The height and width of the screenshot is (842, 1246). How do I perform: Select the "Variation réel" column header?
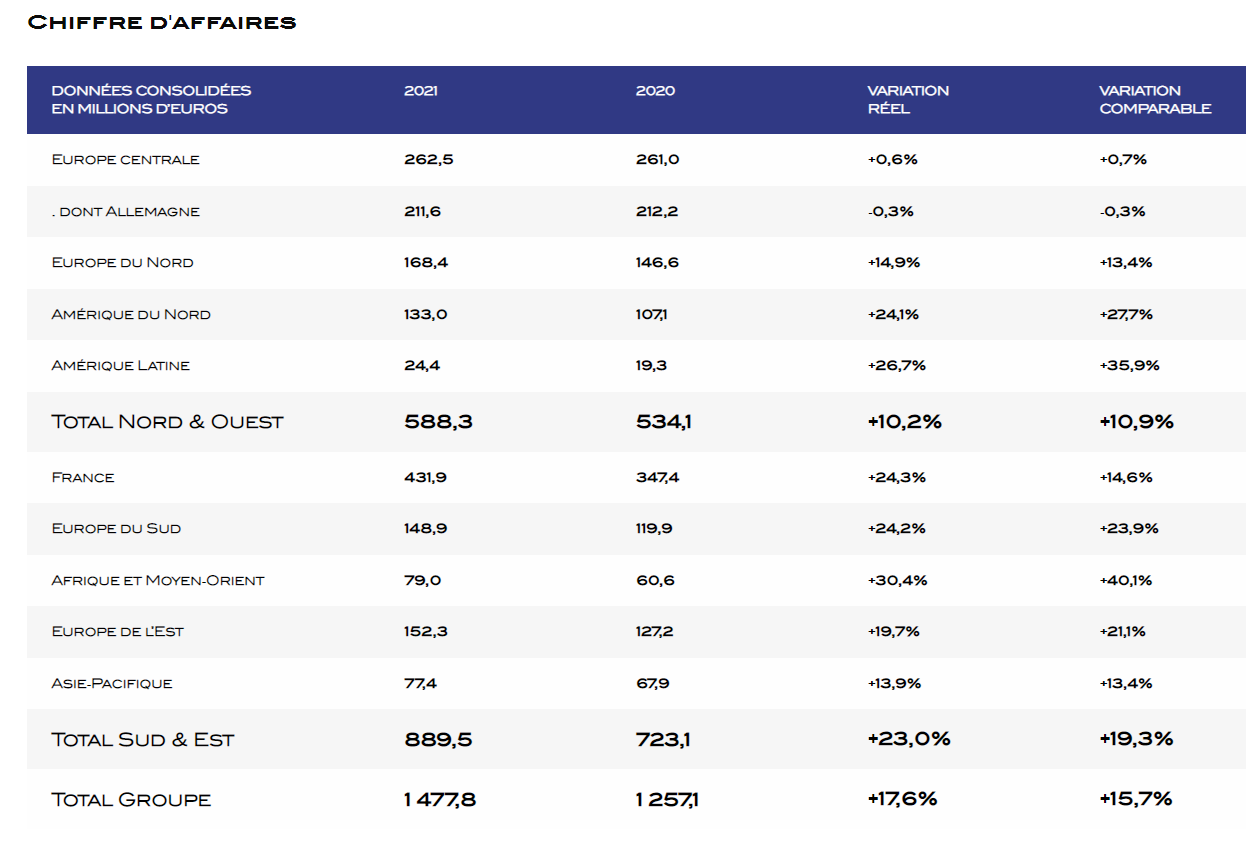[x=908, y=99]
